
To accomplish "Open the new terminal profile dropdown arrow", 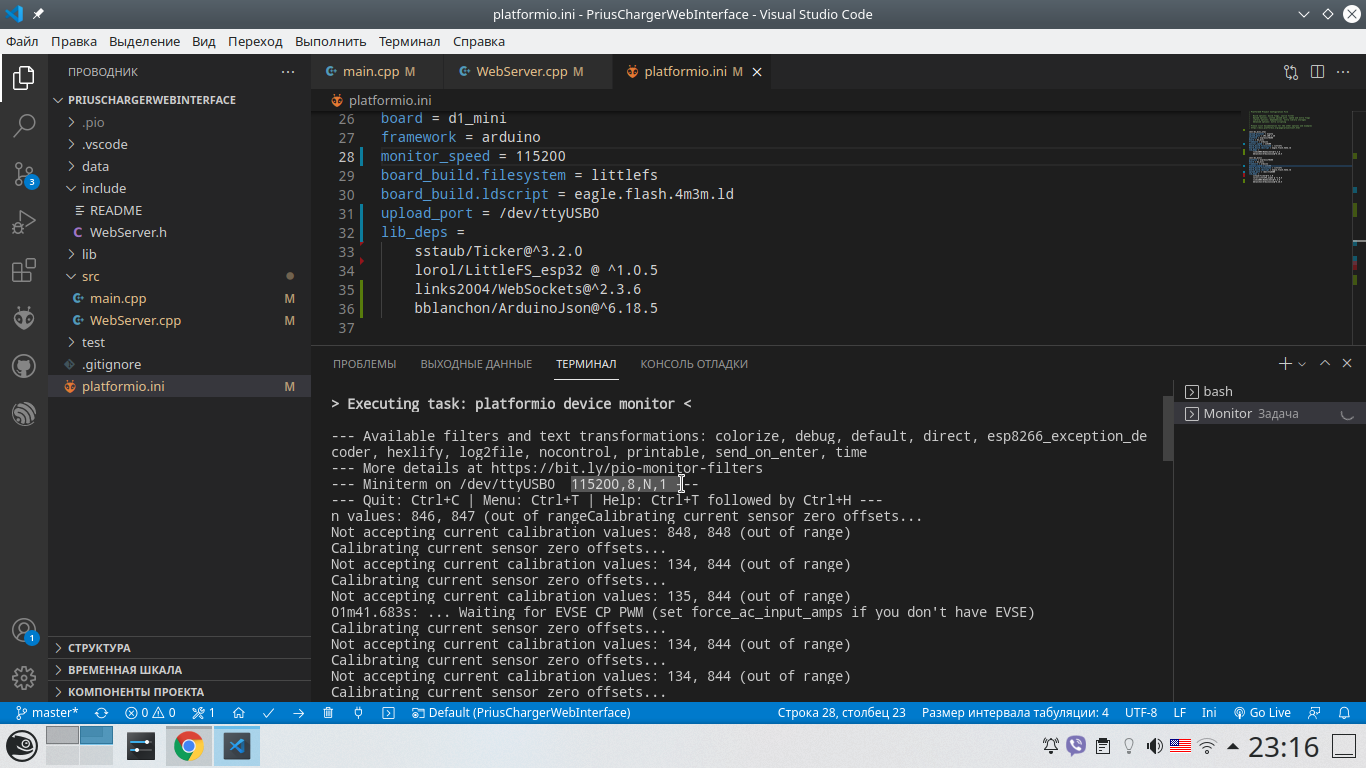I will pyautogui.click(x=1302, y=364).
